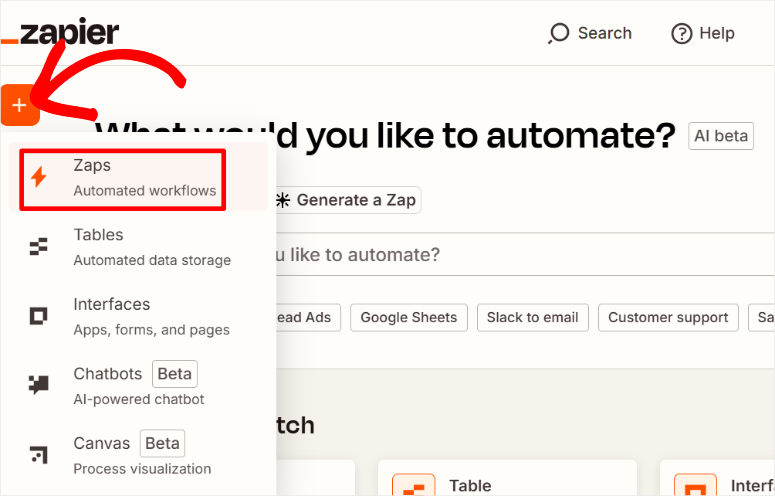The width and height of the screenshot is (775, 496).
Task: Select Canvas Process visualization entry
Action: pyautogui.click(x=138, y=455)
